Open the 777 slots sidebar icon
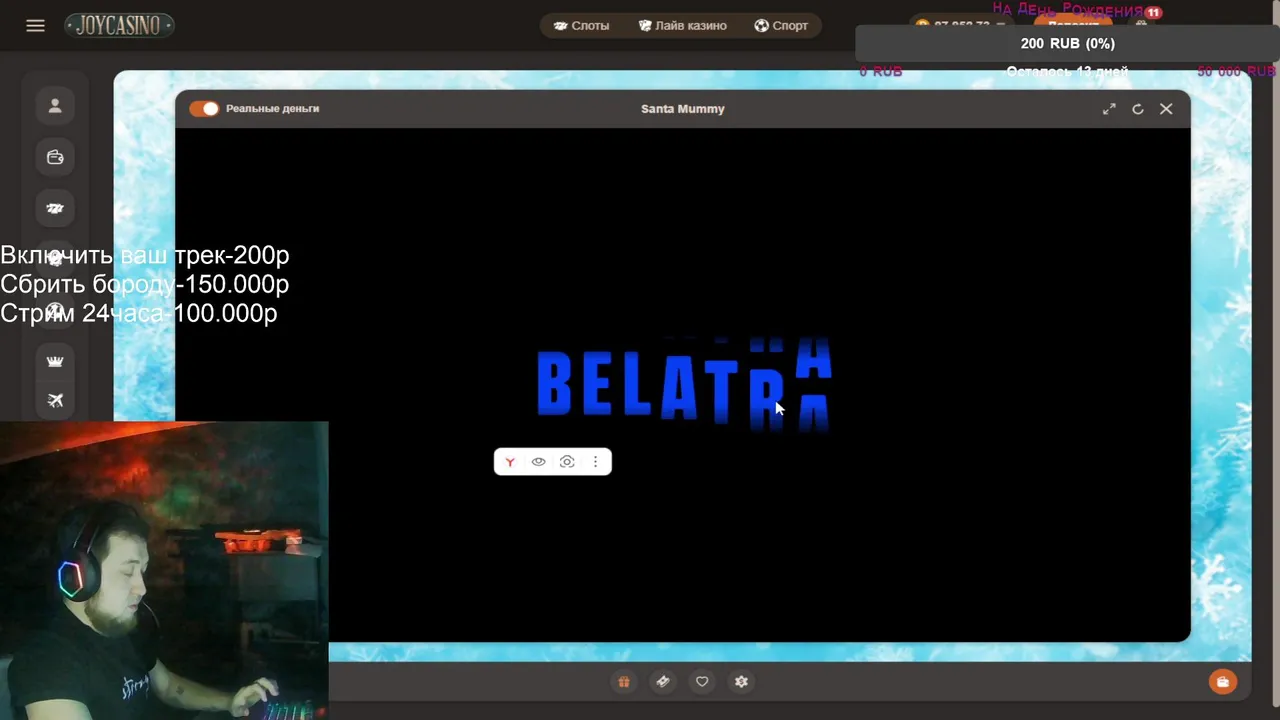1280x720 pixels. pos(55,208)
